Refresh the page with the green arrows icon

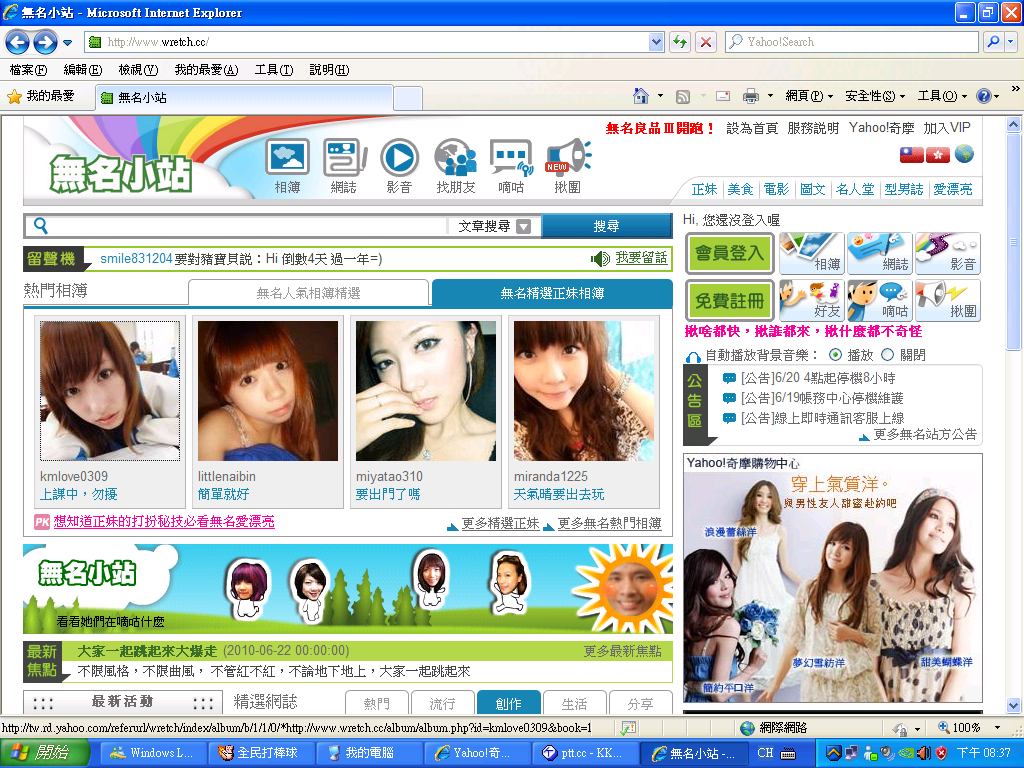coord(680,42)
